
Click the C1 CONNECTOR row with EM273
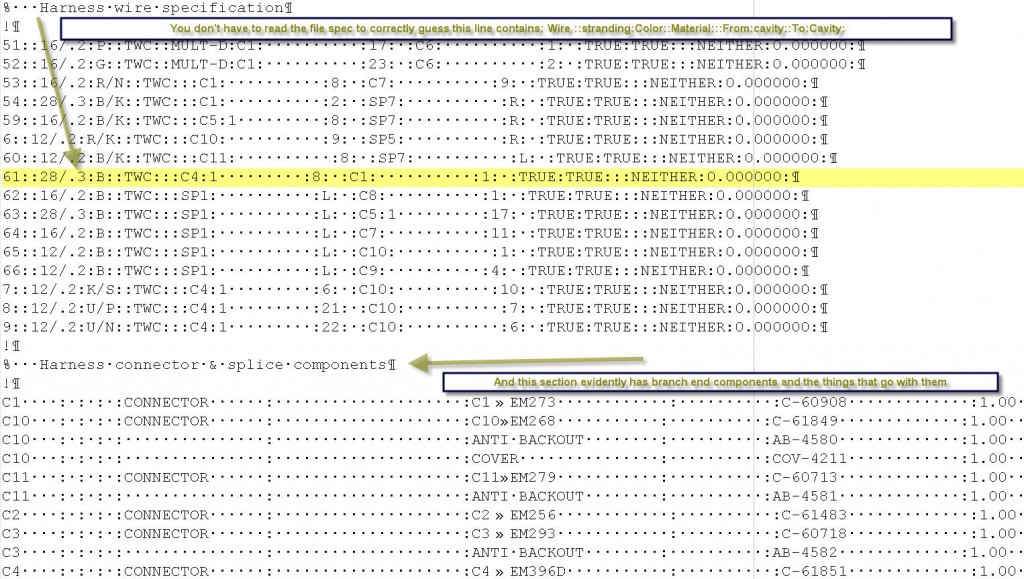click(500, 402)
